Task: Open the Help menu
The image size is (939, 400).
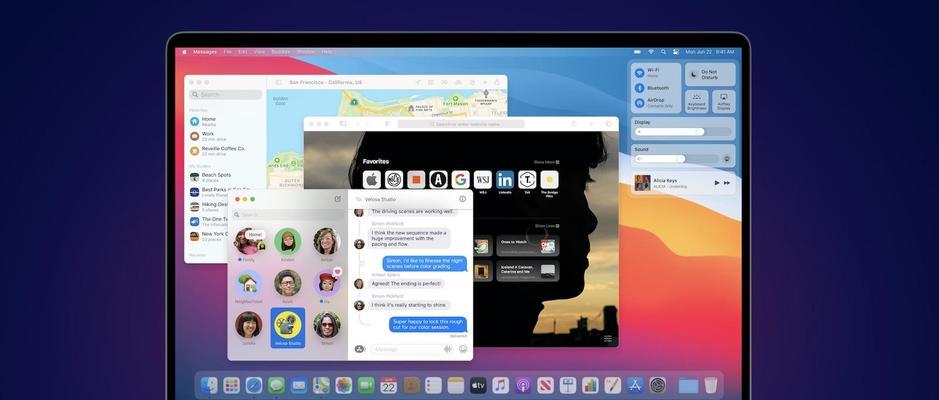Action: point(327,52)
